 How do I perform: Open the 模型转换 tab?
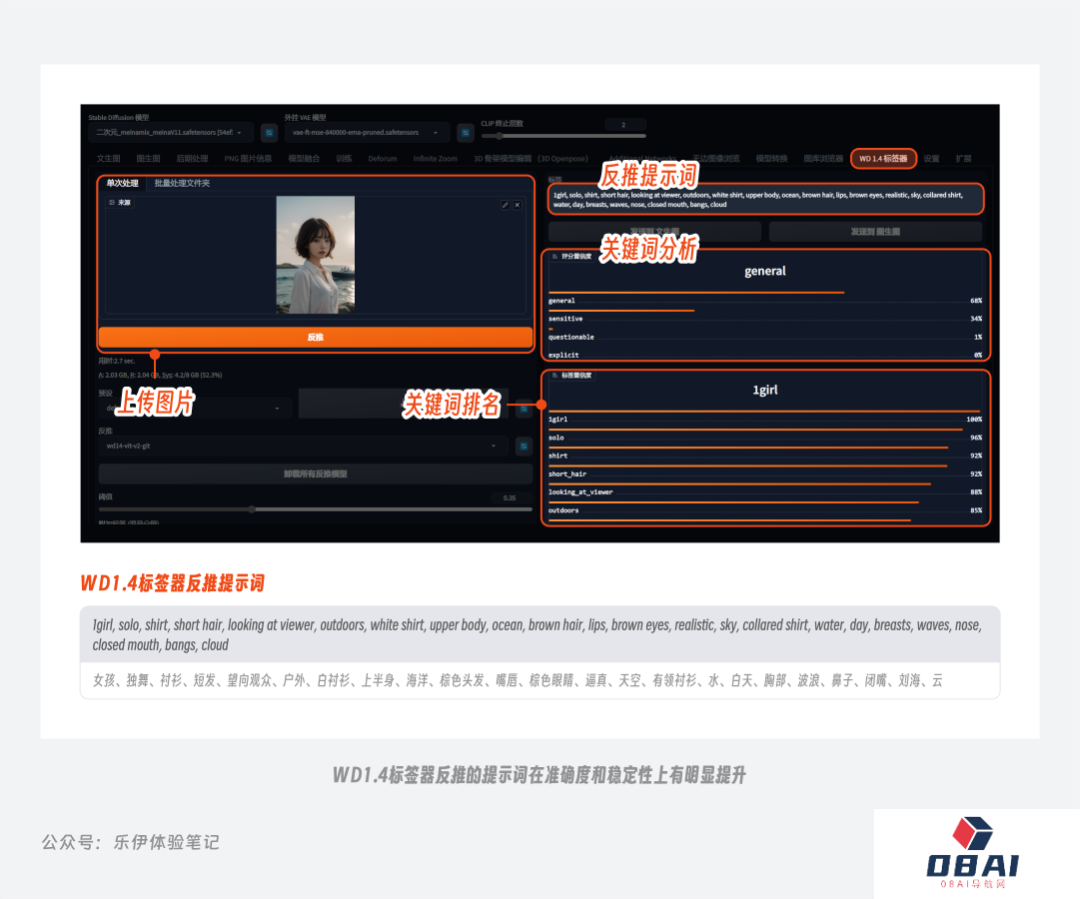pos(771,158)
